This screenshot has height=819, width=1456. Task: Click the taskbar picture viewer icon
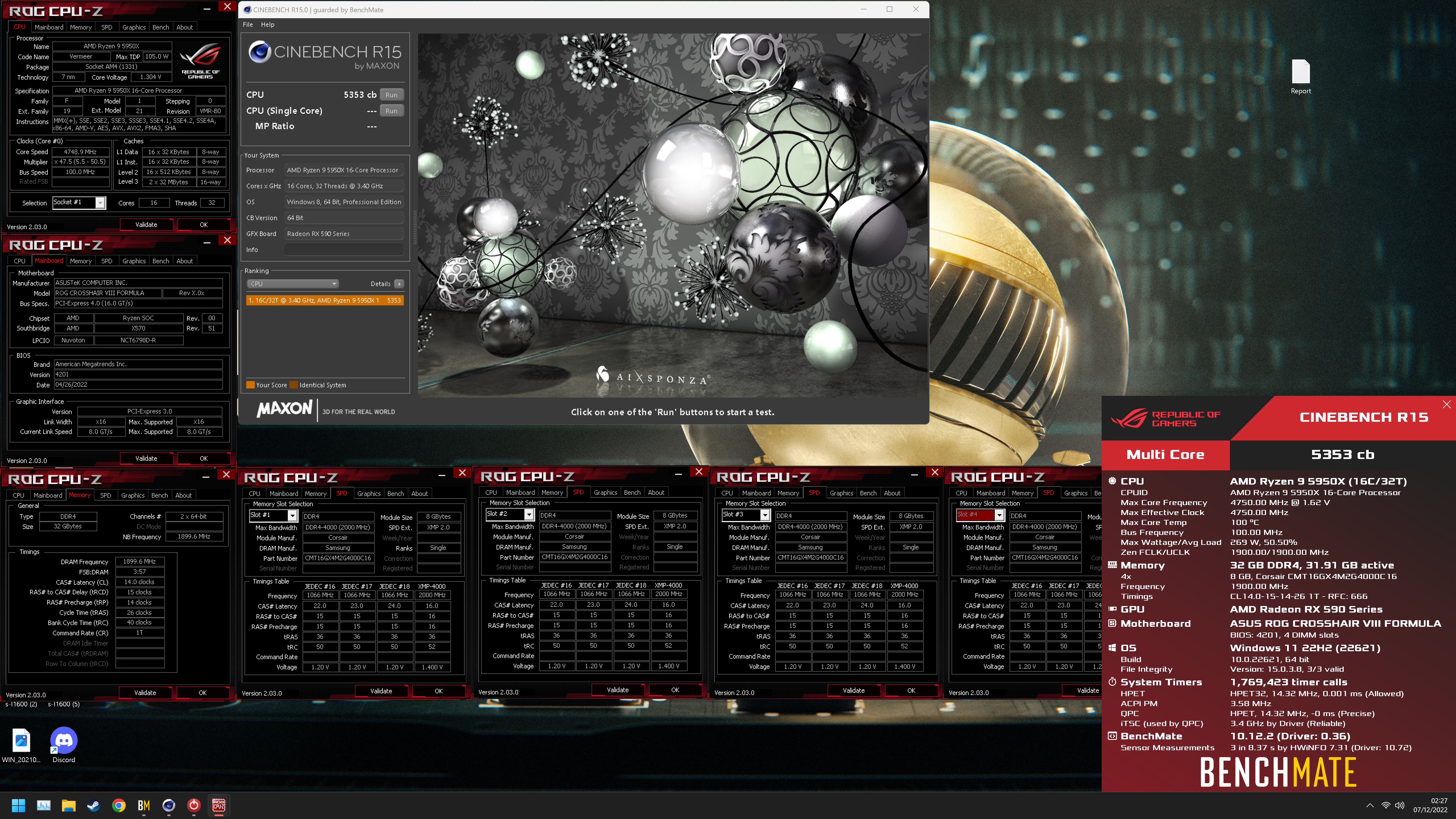click(44, 805)
